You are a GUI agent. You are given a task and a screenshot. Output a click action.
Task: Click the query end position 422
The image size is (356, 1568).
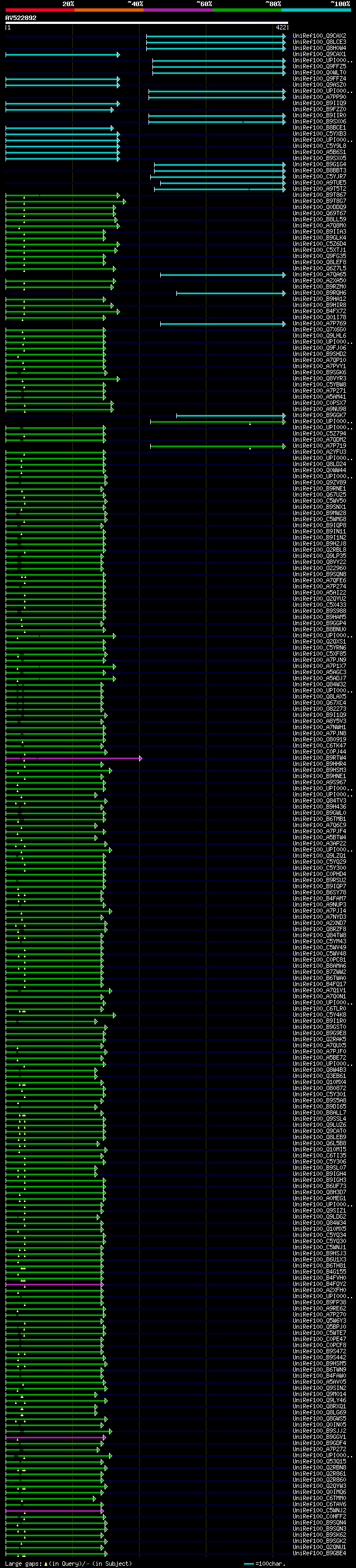(x=281, y=27)
